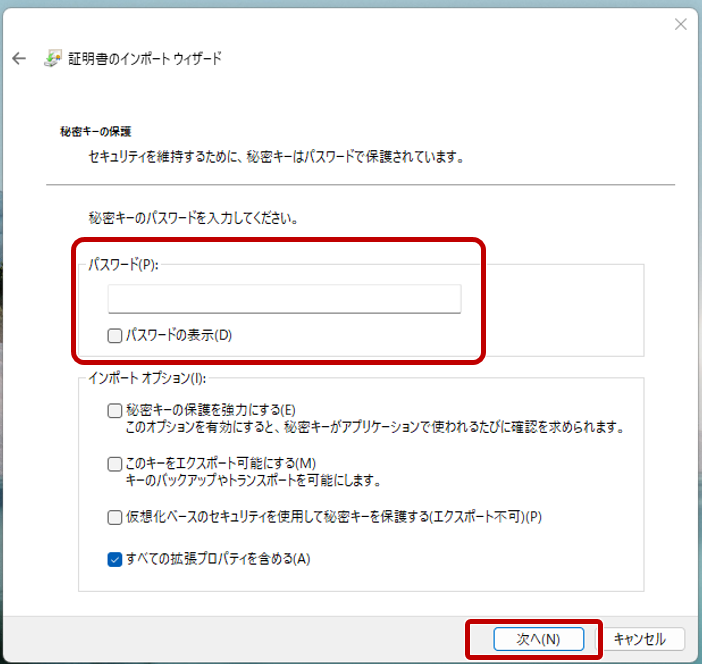Go back with the arrow icon
This screenshot has height=664, width=702.
pos(19,58)
